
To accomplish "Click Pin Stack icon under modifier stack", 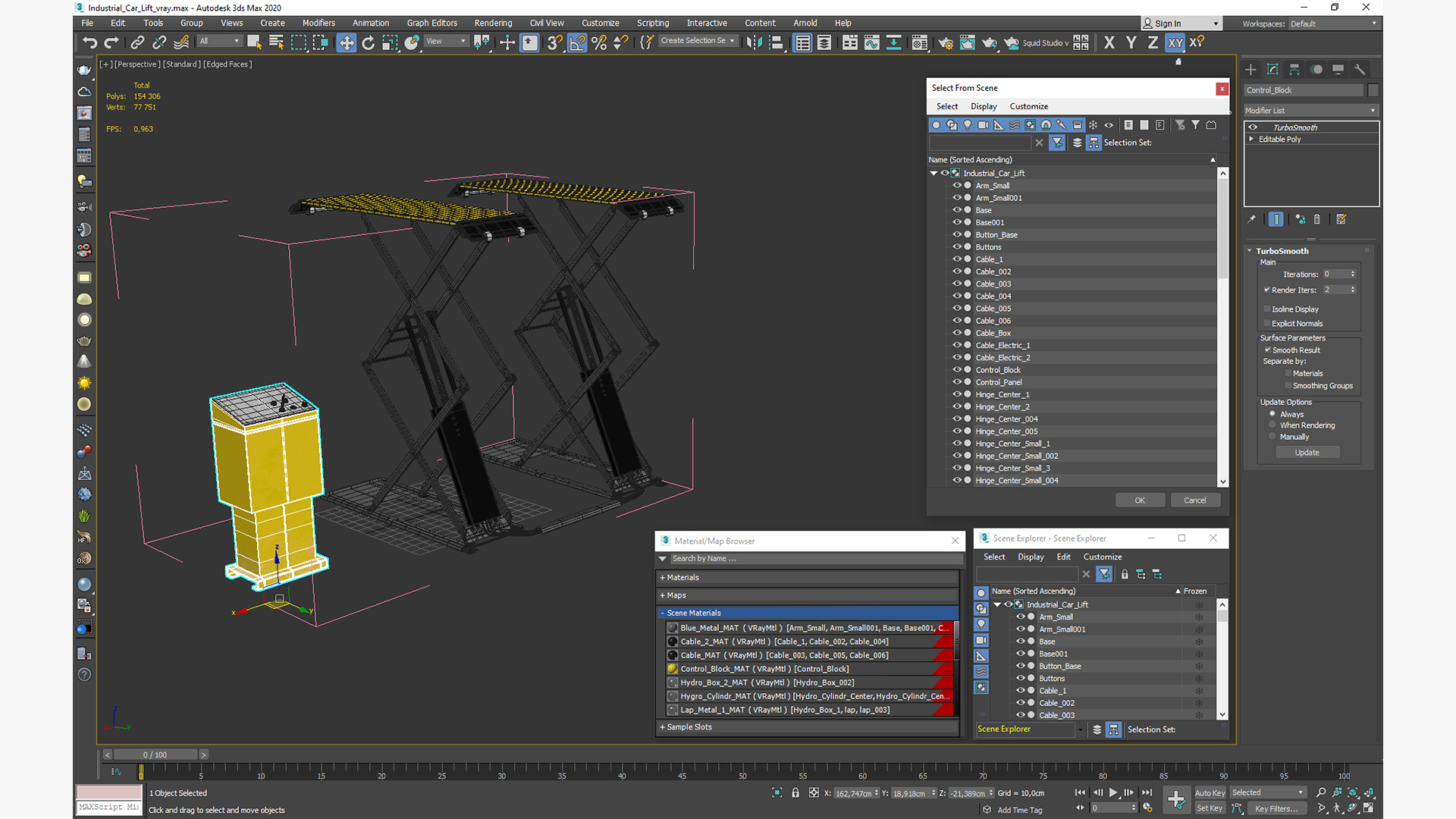I will [1252, 219].
